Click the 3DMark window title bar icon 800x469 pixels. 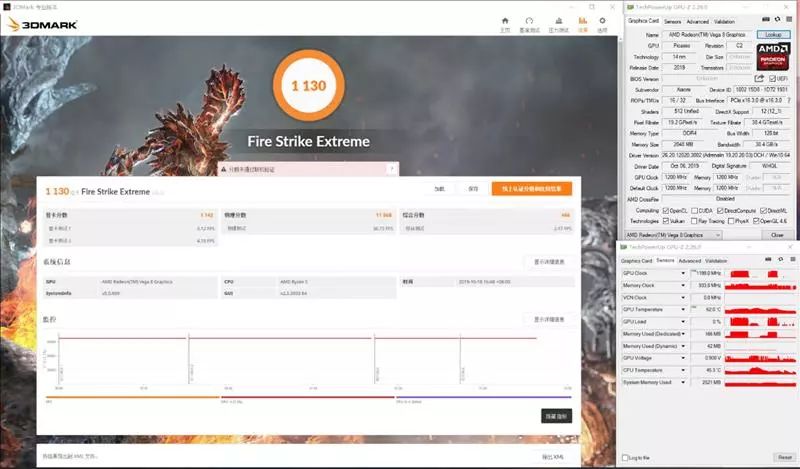point(7,7)
